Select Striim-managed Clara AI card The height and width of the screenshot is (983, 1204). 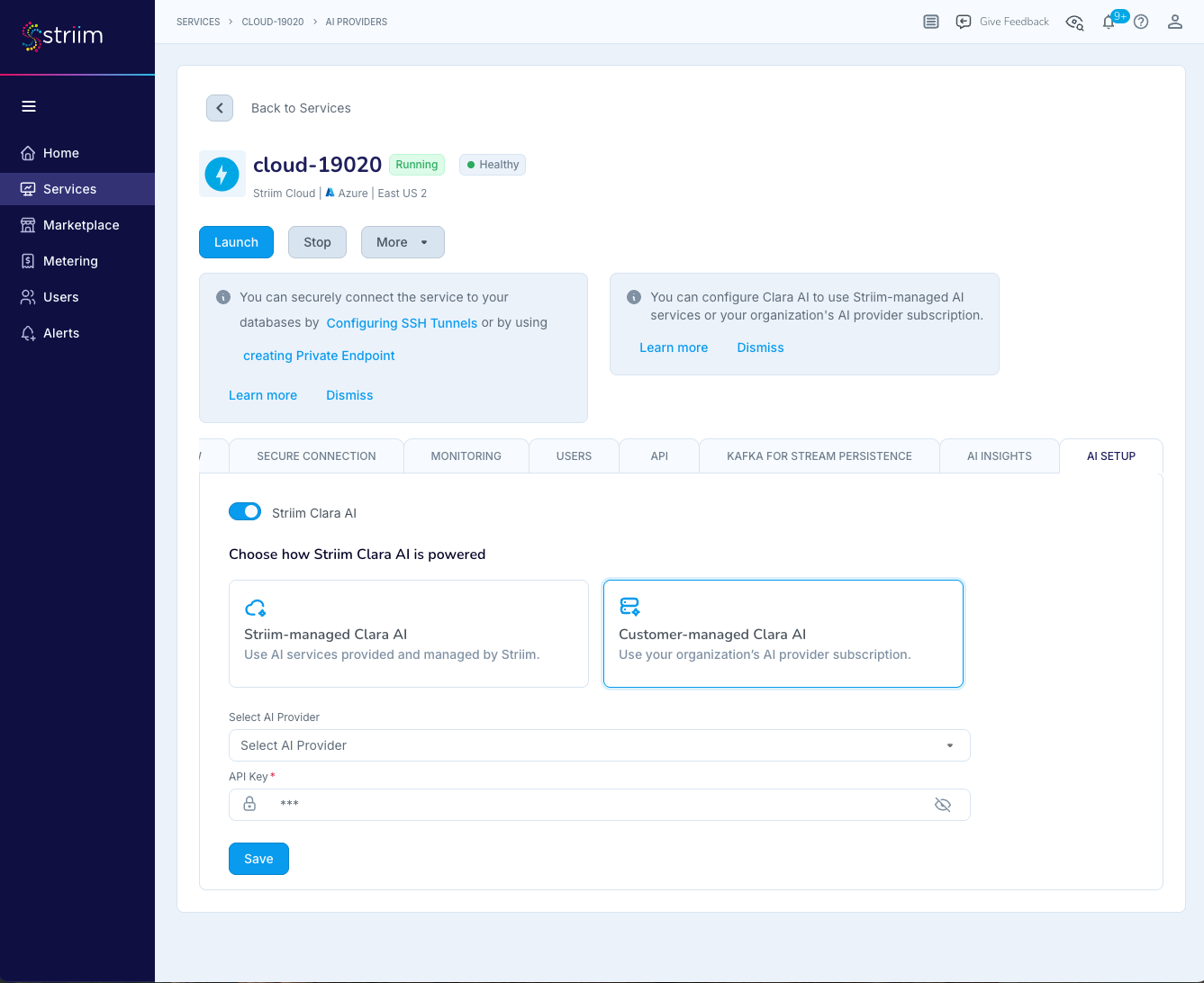409,634
